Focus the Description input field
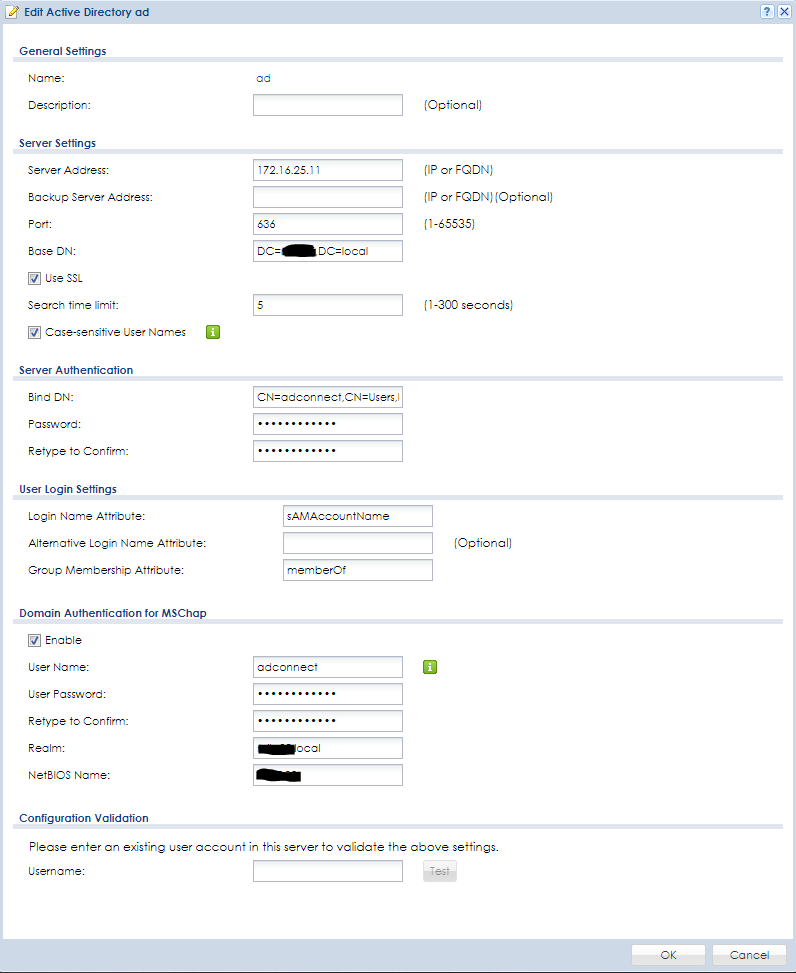796x973 pixels. [328, 105]
